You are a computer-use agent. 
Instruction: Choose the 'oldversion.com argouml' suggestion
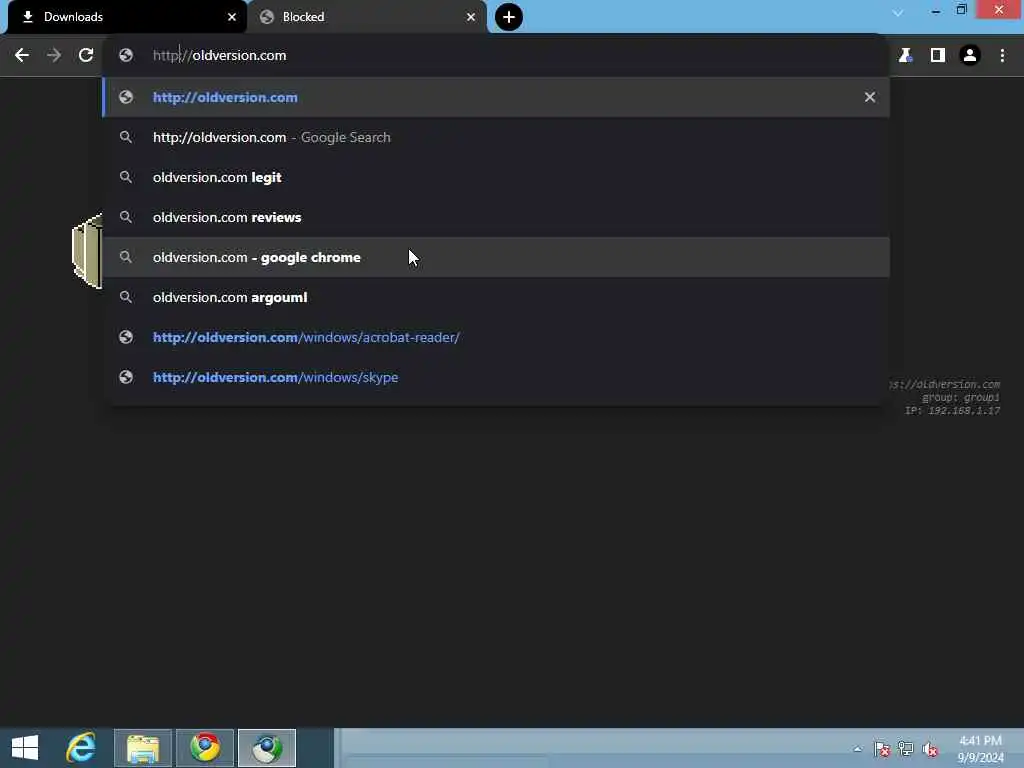click(496, 297)
